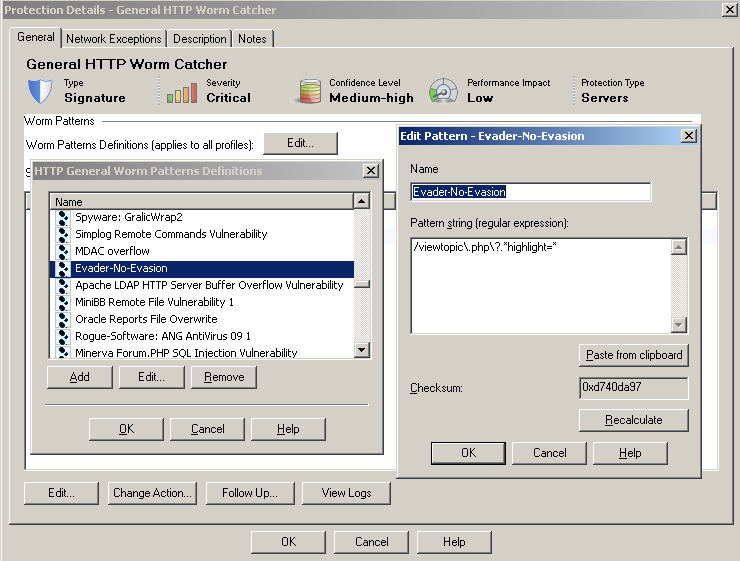The height and width of the screenshot is (561, 740).
Task: Click the icon beside Oracle Reports File Overwrite
Action: [x=62, y=319]
